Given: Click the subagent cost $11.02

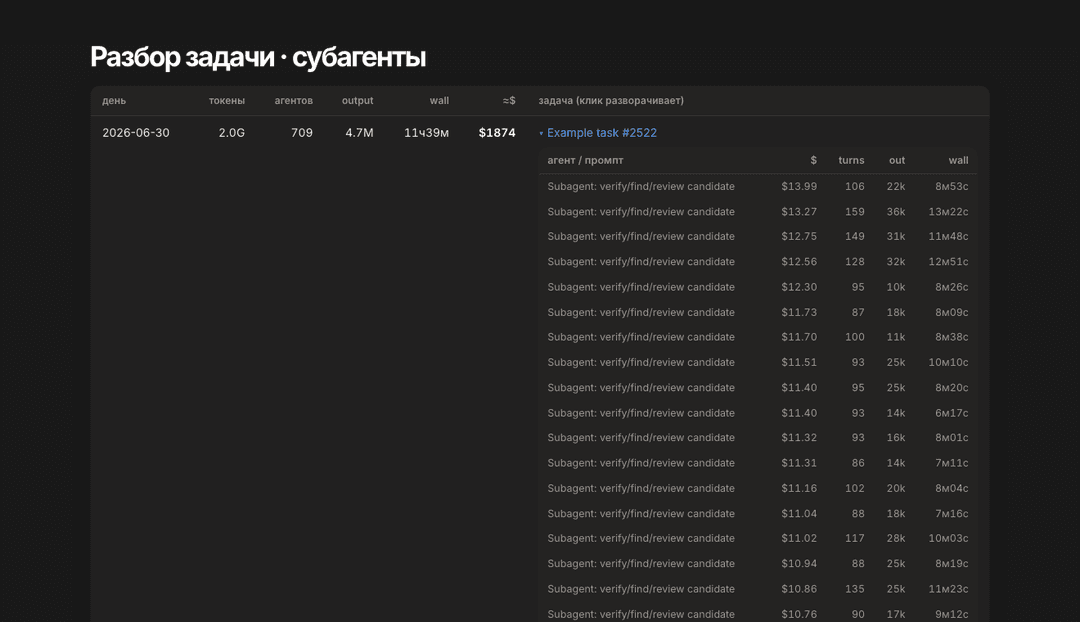Looking at the screenshot, I should click(799, 538).
